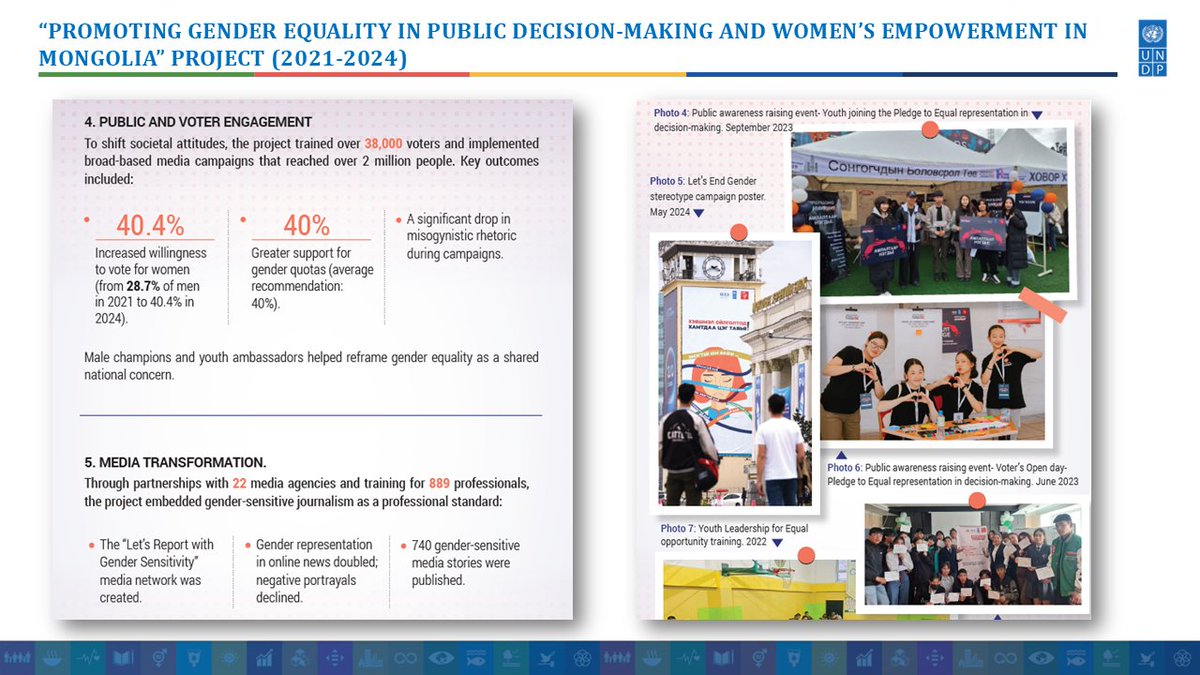Screen dimensions: 1200x675
Task: Click "740 gender-sensitive media stories were published" bullet
Action: click(466, 562)
